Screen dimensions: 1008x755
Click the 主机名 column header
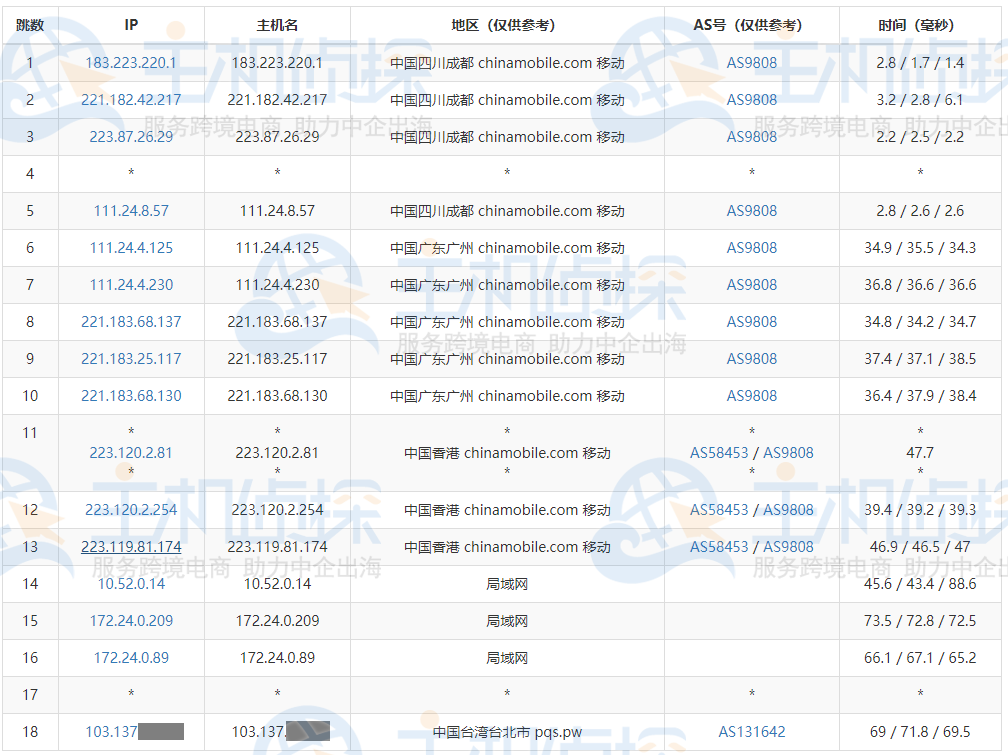tap(277, 25)
